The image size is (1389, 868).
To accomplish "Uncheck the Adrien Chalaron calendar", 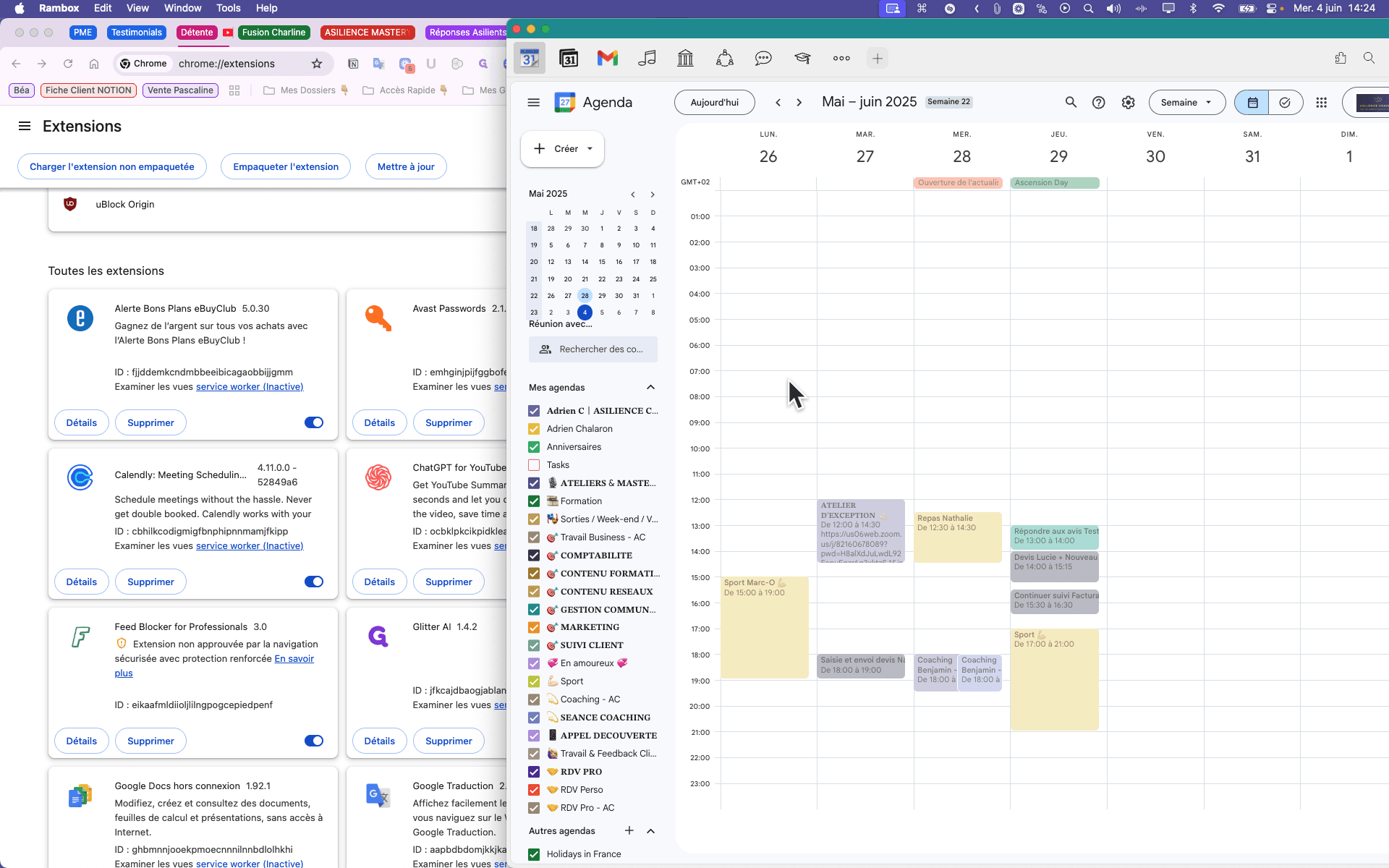I will [x=534, y=429].
